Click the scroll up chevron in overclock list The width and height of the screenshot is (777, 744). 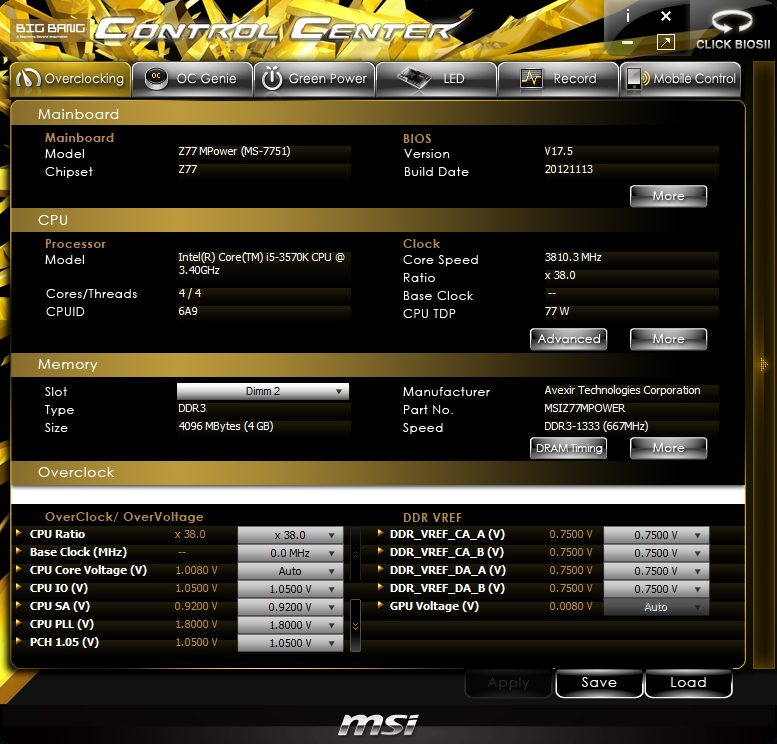tap(355, 554)
